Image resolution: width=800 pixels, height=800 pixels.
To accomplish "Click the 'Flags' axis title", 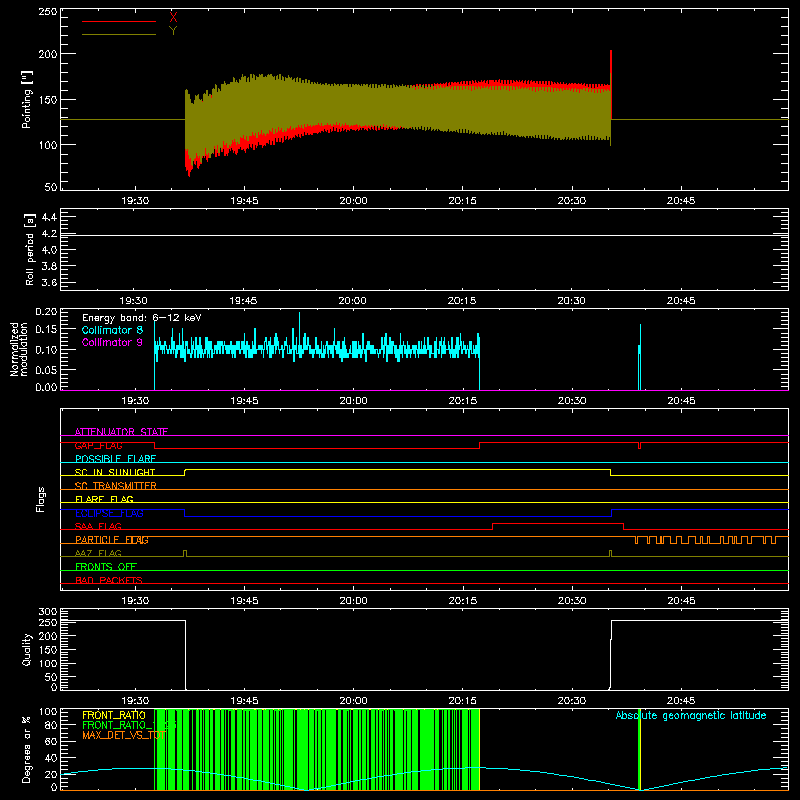I will pyautogui.click(x=41, y=499).
